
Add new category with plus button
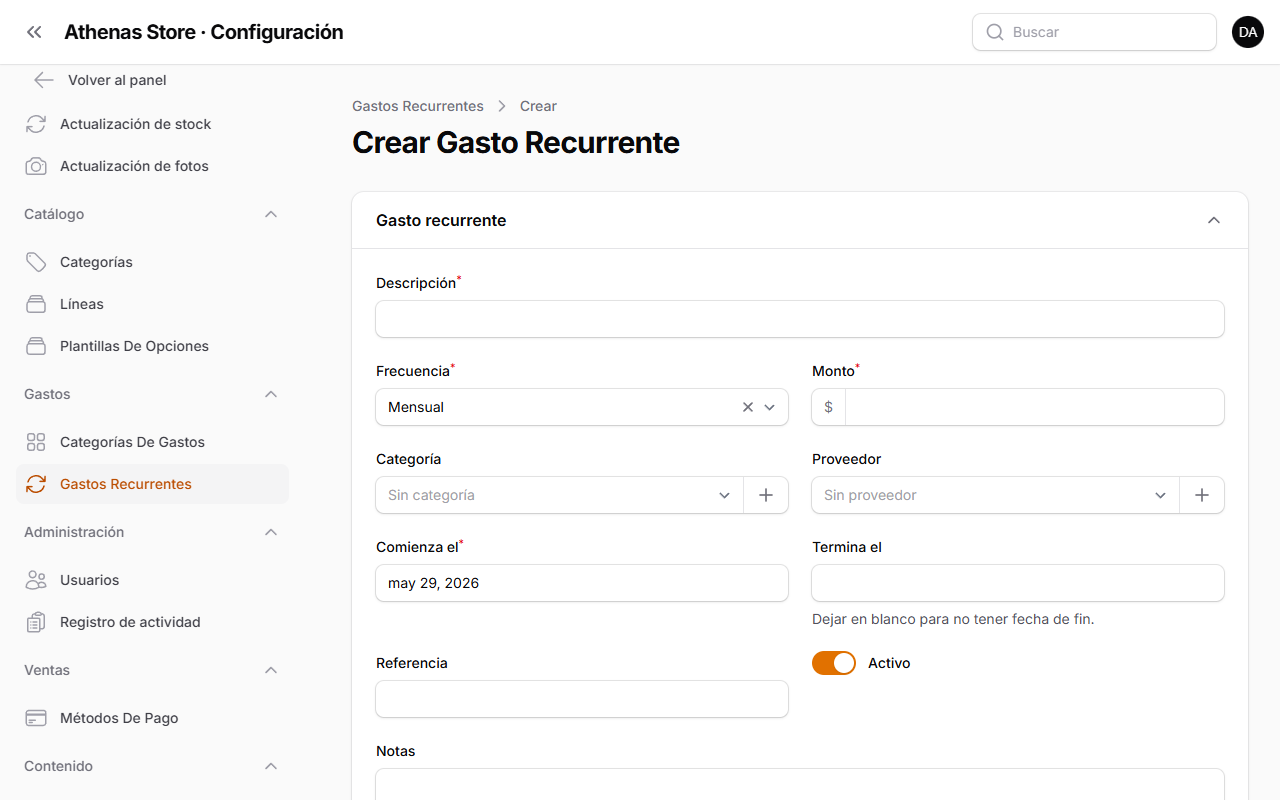coord(766,495)
